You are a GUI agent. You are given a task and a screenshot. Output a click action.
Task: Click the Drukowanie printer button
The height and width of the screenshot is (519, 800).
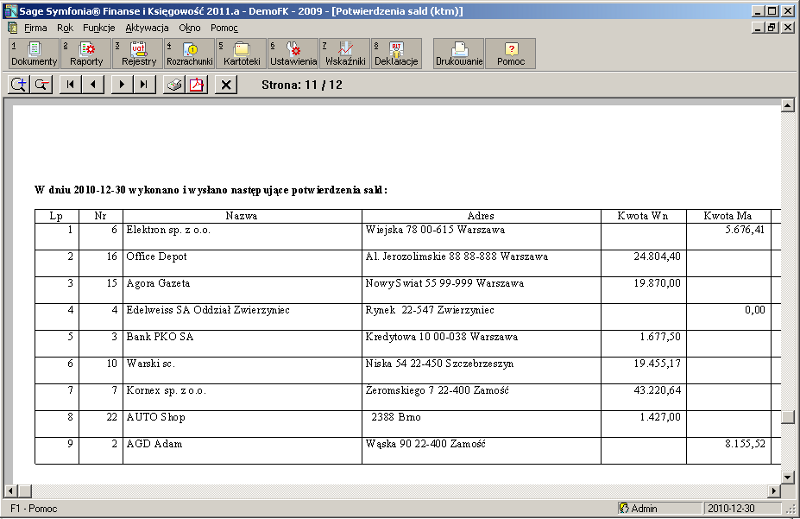pos(459,53)
